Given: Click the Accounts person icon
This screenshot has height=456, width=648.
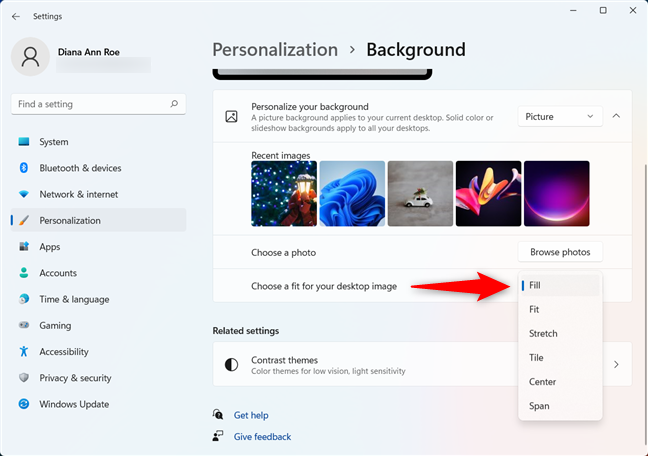Looking at the screenshot, I should [24, 273].
